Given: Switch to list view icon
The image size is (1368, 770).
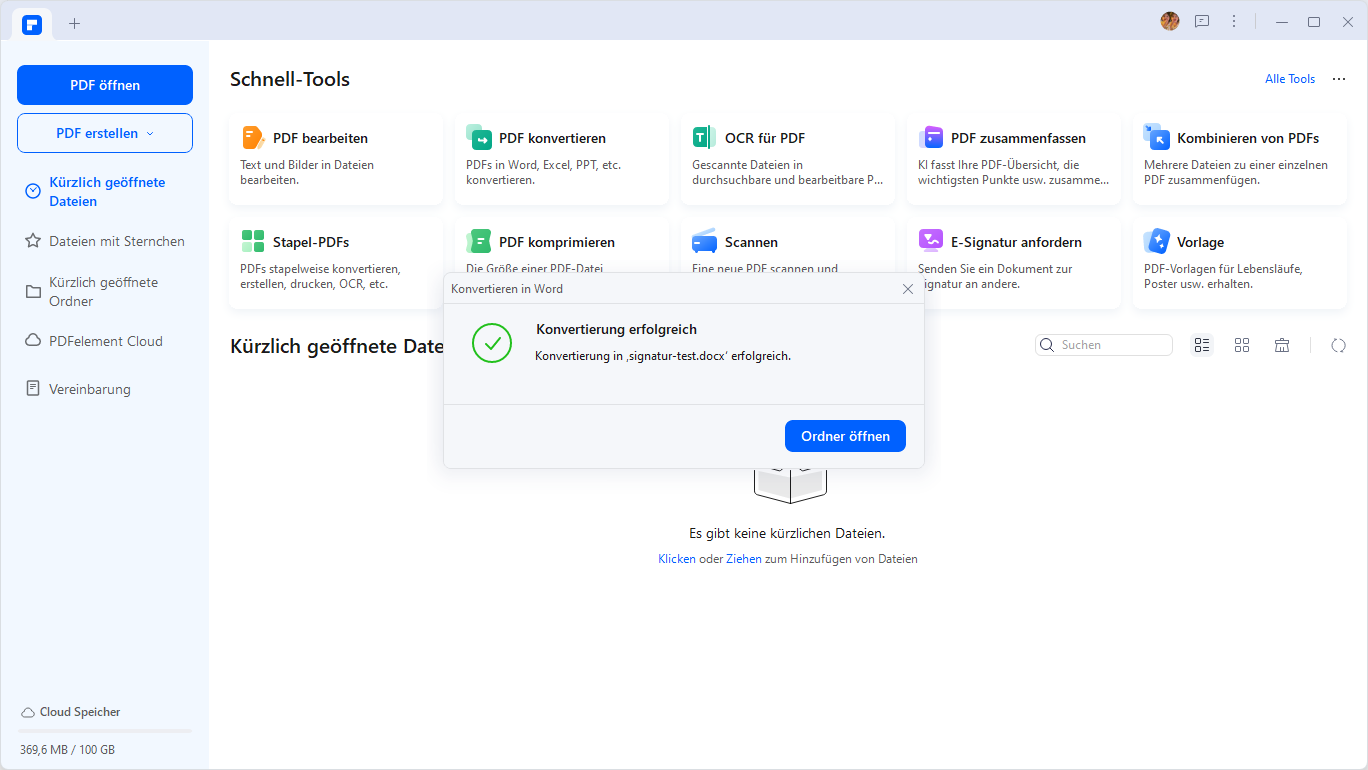Looking at the screenshot, I should pos(1202,345).
